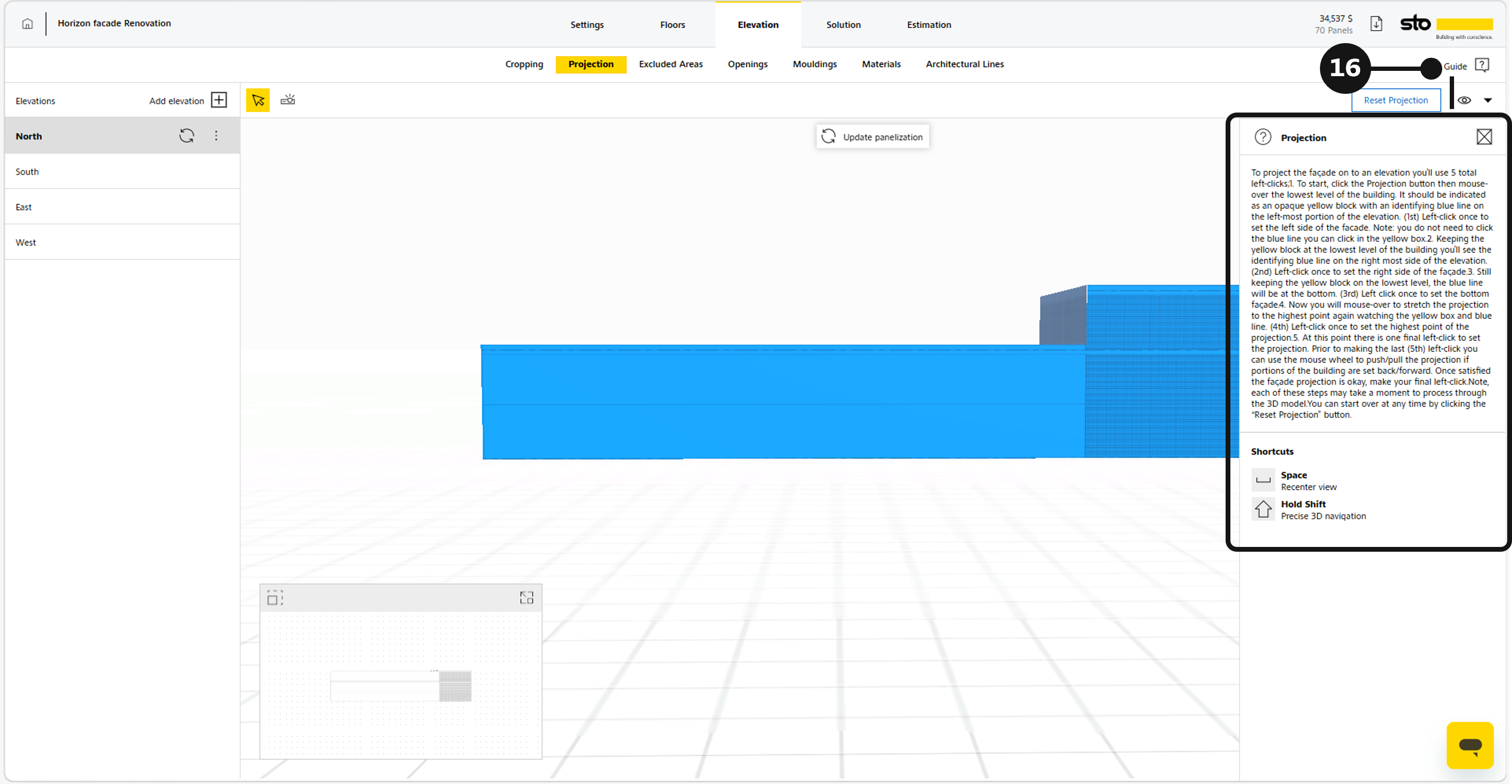The width and height of the screenshot is (1512, 784).
Task: Select the West elevation
Action: [122, 242]
